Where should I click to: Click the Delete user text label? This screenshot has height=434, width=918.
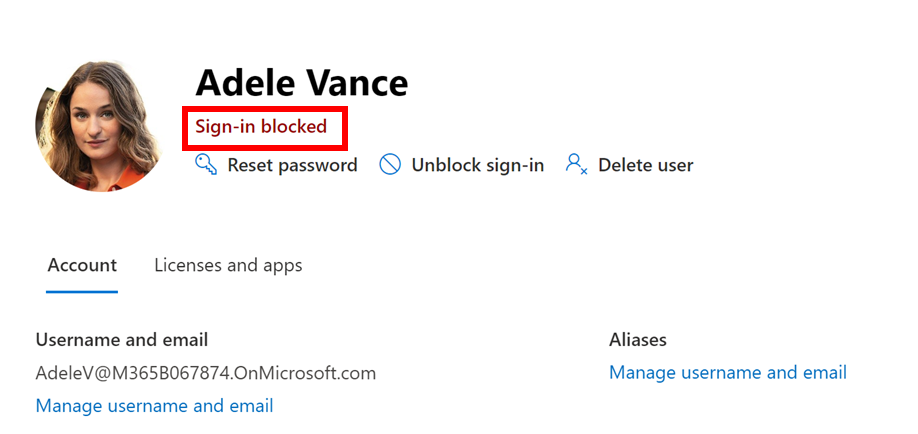645,165
